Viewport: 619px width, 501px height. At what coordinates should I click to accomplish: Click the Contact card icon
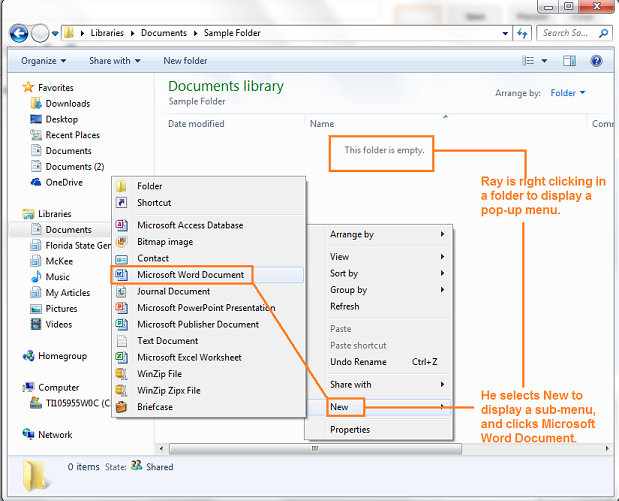click(x=121, y=259)
